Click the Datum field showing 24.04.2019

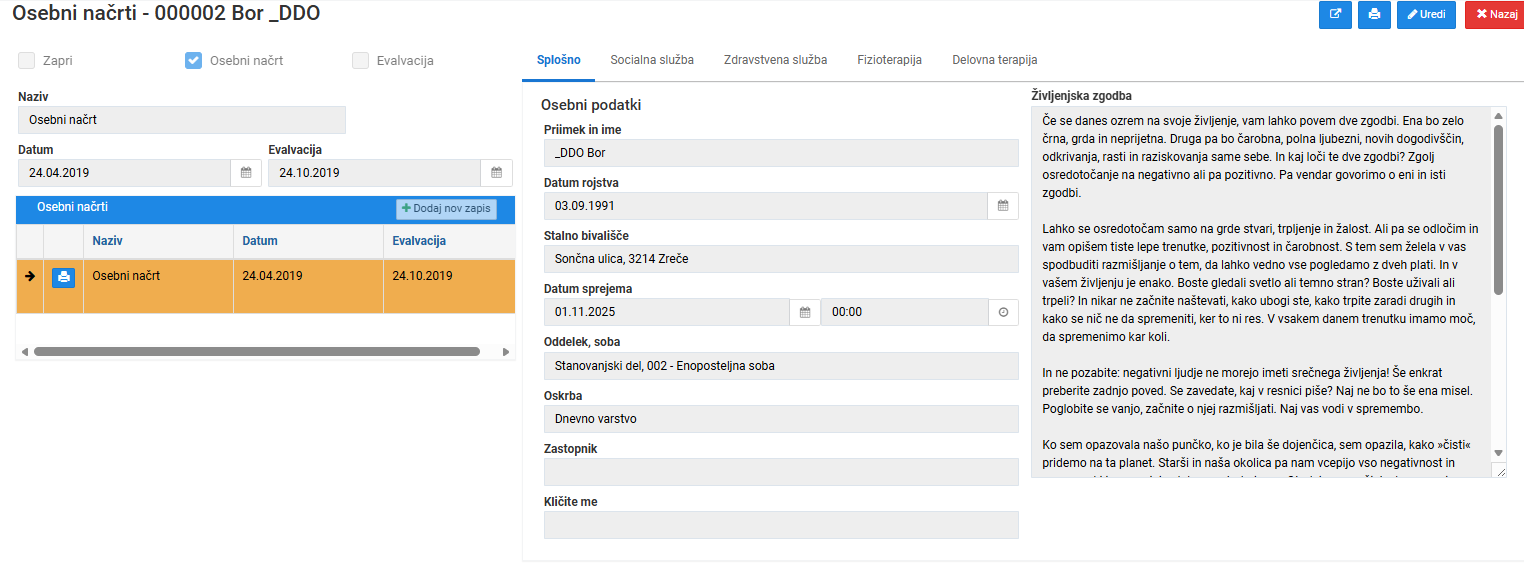124,173
